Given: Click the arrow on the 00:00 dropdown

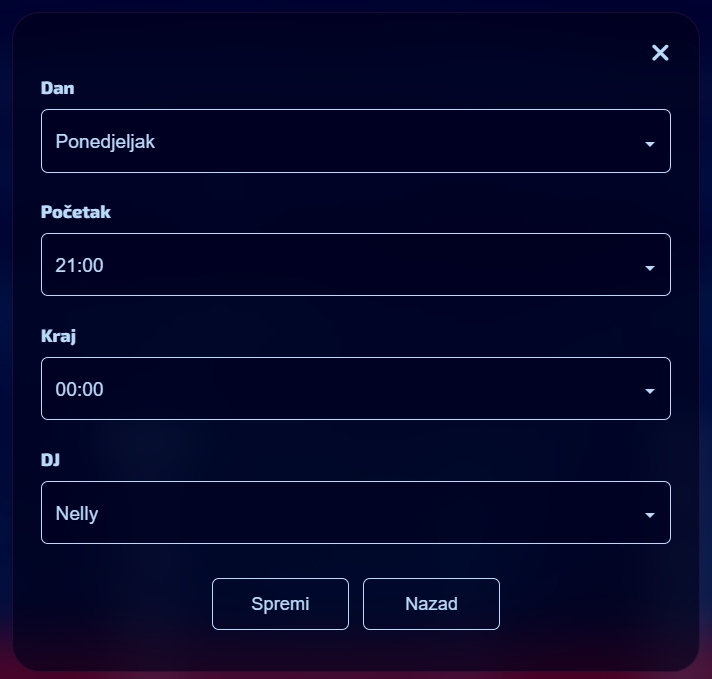Looking at the screenshot, I should (650, 392).
